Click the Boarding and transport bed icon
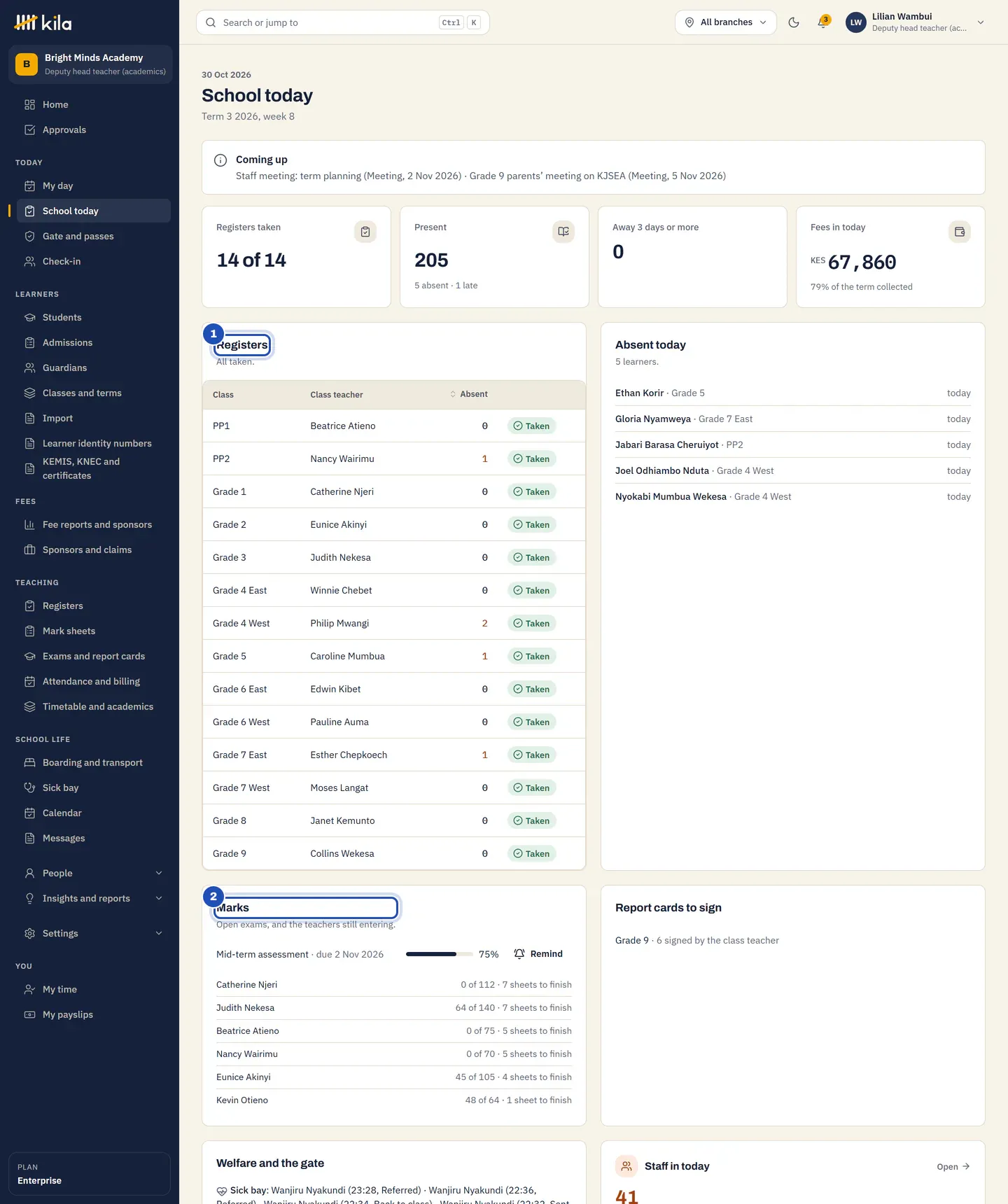1008x1204 pixels. pyautogui.click(x=29, y=763)
